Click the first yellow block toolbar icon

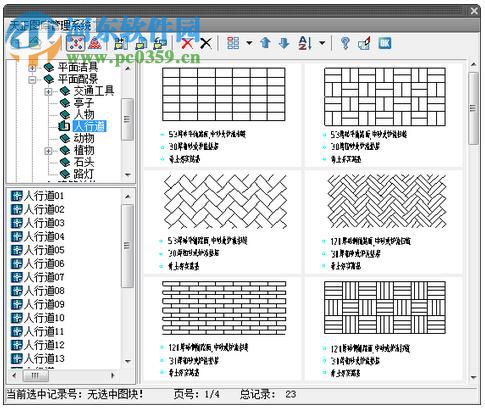pos(121,44)
